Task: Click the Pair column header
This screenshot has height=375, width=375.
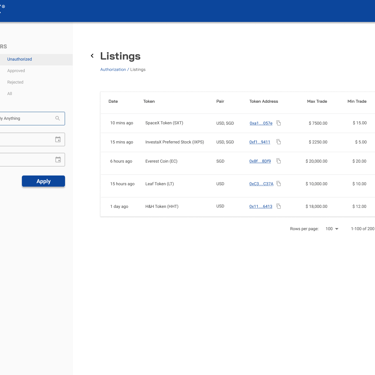Action: pos(220,101)
